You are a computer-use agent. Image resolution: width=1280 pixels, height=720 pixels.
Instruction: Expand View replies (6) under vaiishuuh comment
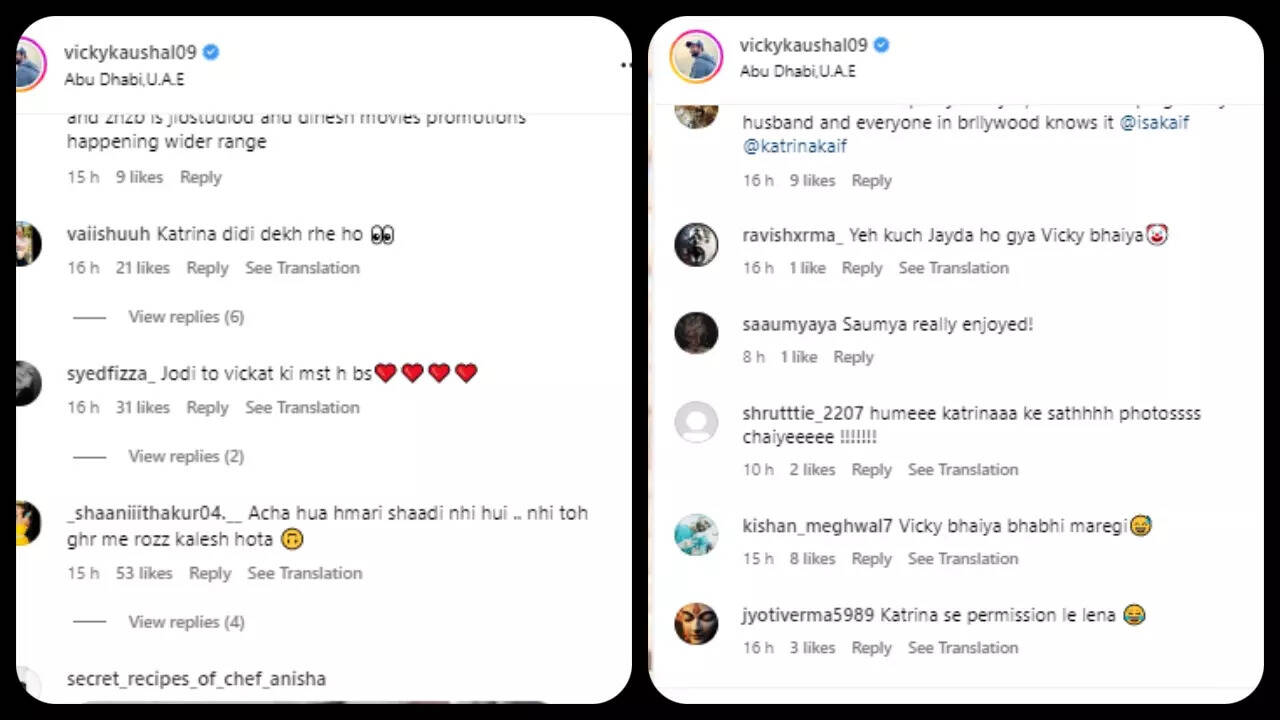(186, 317)
